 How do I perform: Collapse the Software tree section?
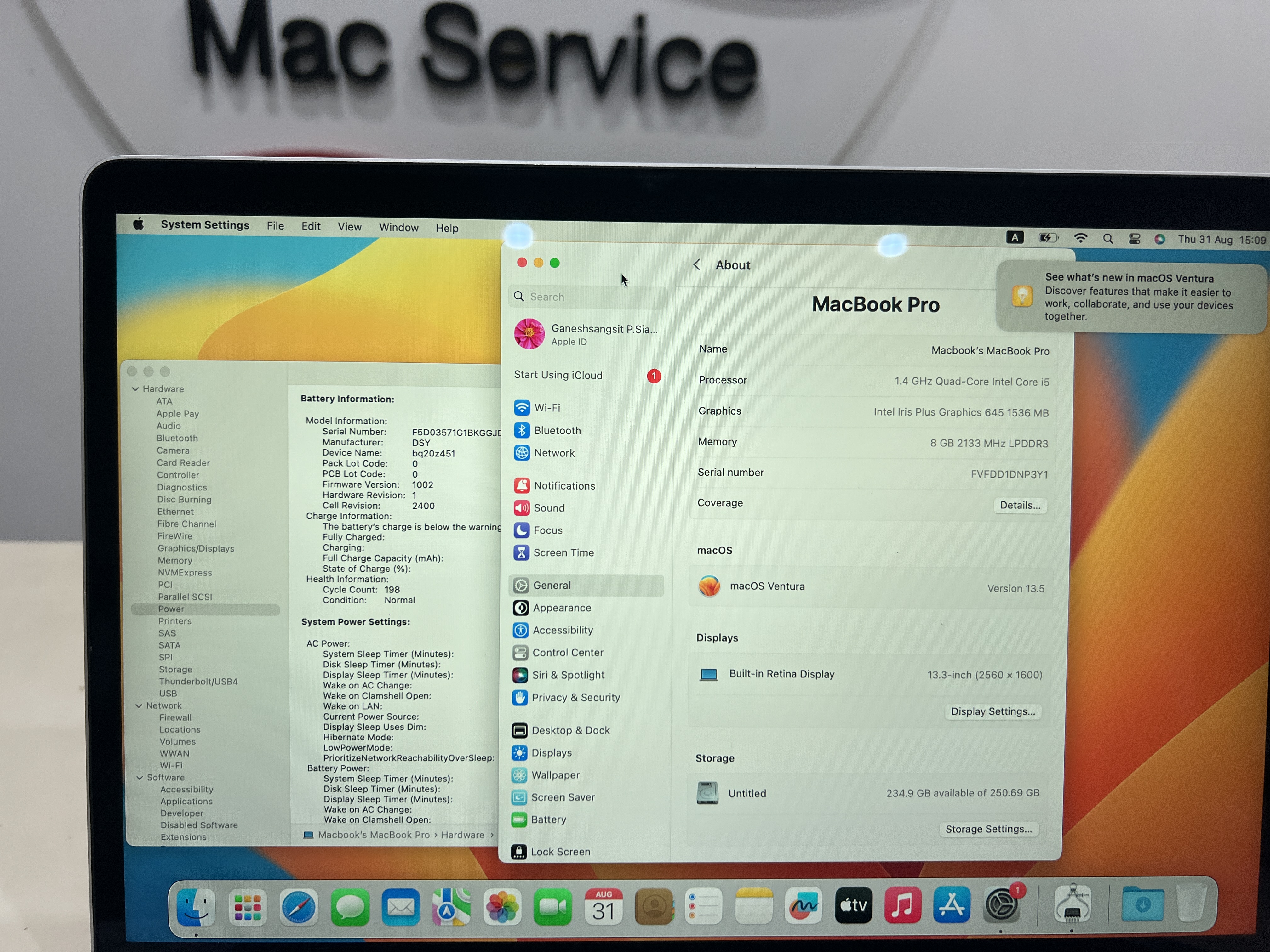140,778
